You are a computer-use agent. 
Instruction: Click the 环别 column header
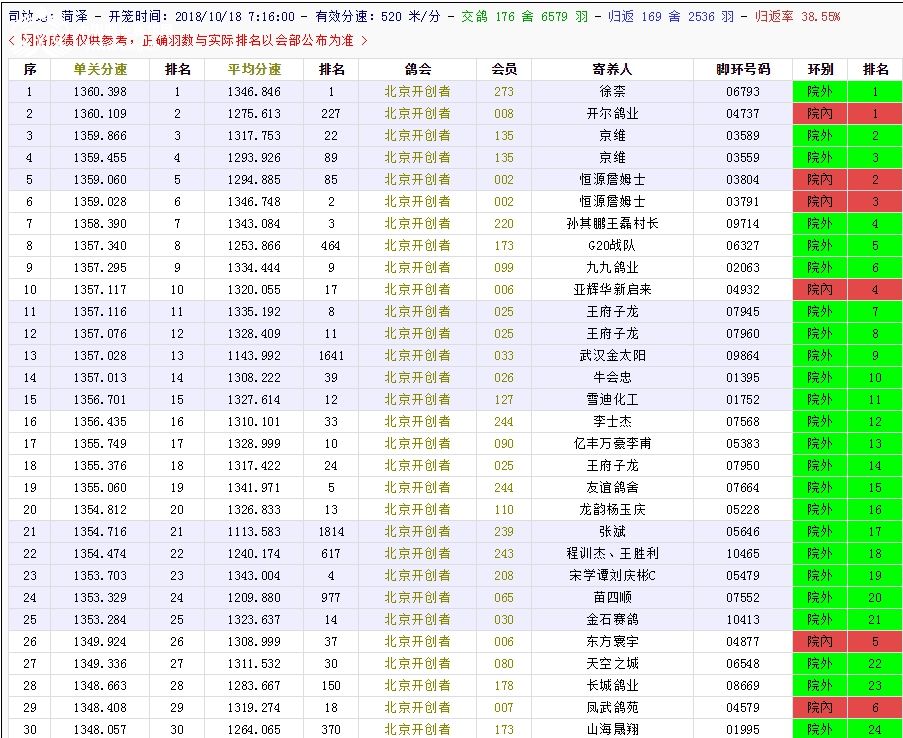[820, 70]
